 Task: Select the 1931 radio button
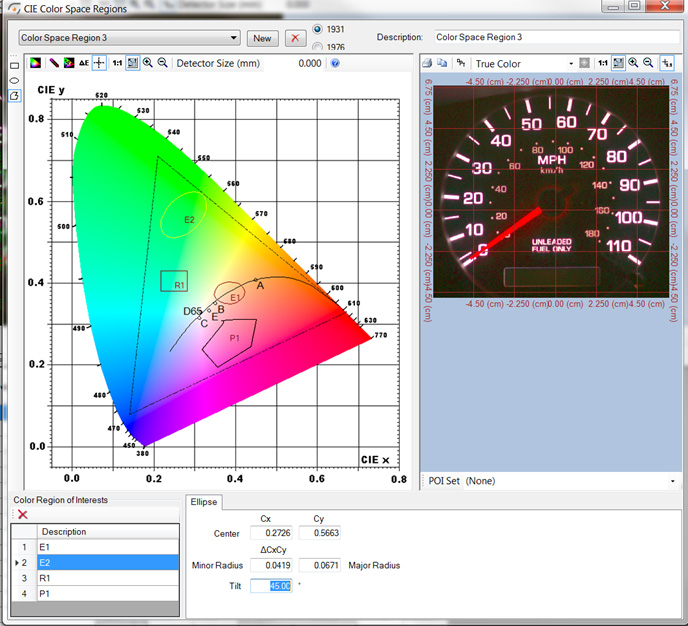point(319,28)
